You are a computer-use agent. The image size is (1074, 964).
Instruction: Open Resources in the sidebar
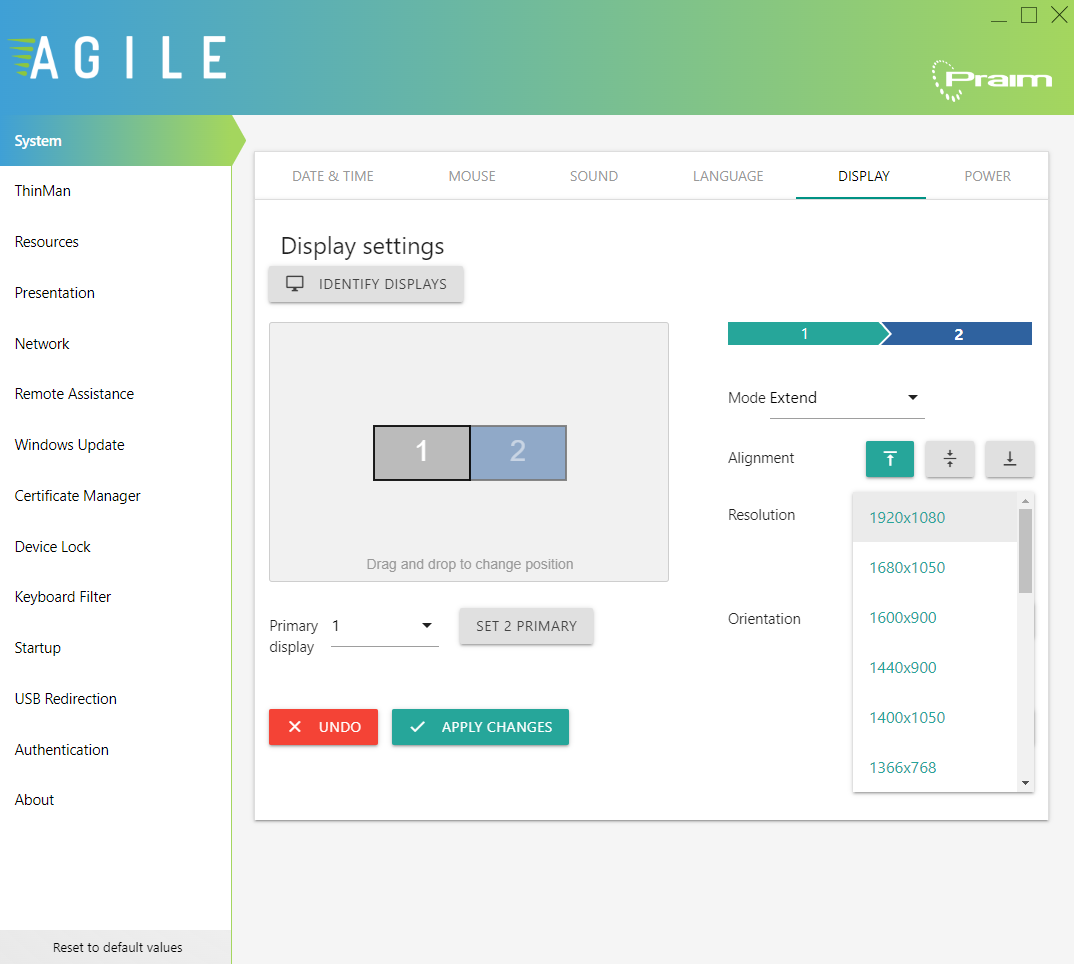(115, 242)
